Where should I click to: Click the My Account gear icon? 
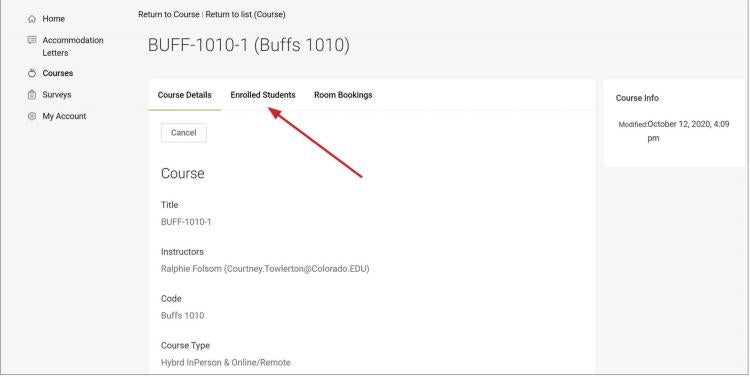point(32,116)
